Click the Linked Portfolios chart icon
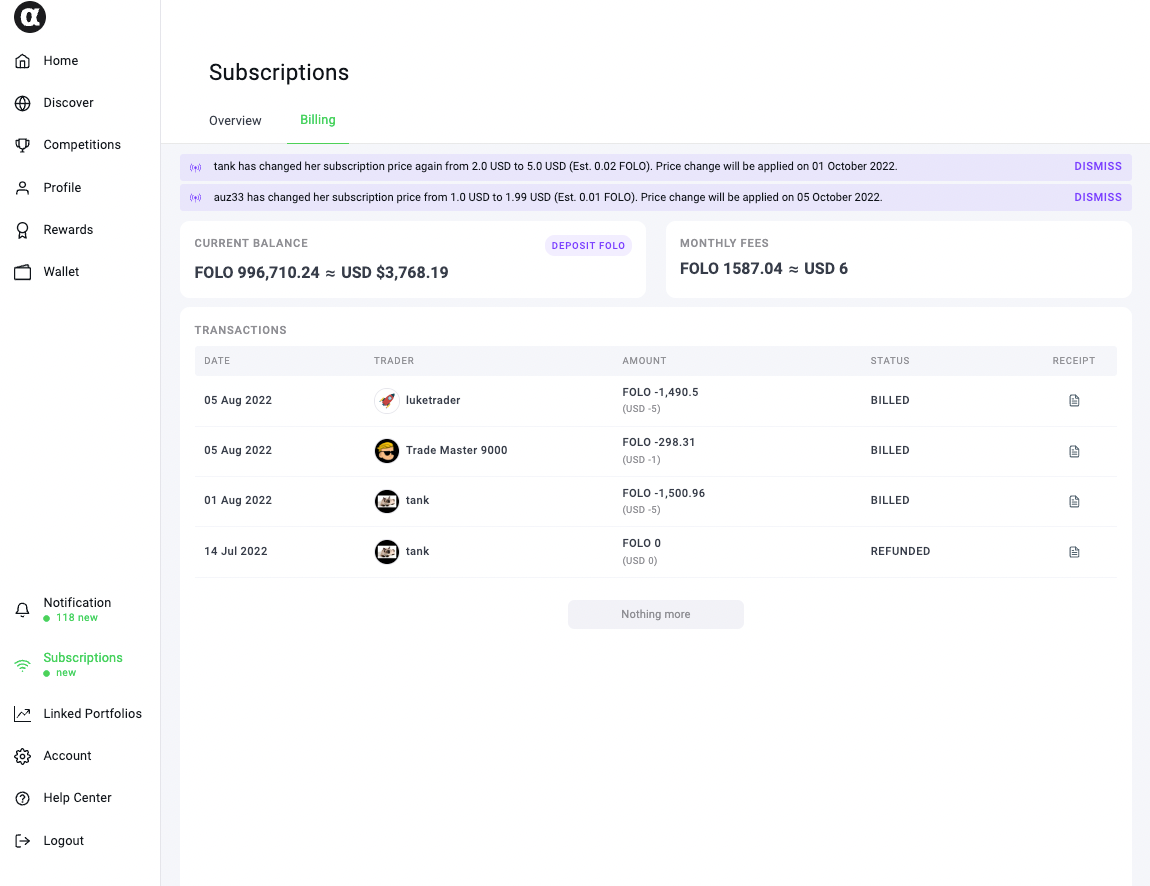1150x886 pixels. tap(23, 714)
